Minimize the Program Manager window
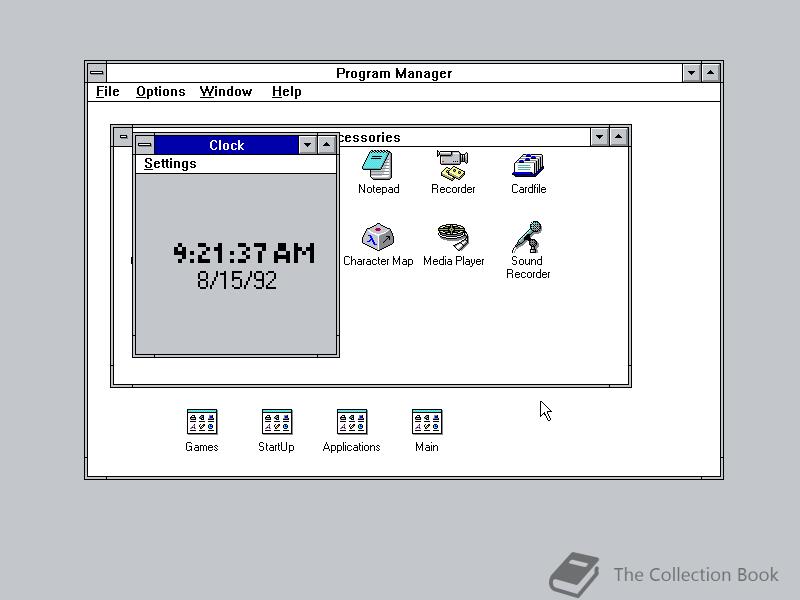Viewport: 800px width, 600px height. pos(691,73)
